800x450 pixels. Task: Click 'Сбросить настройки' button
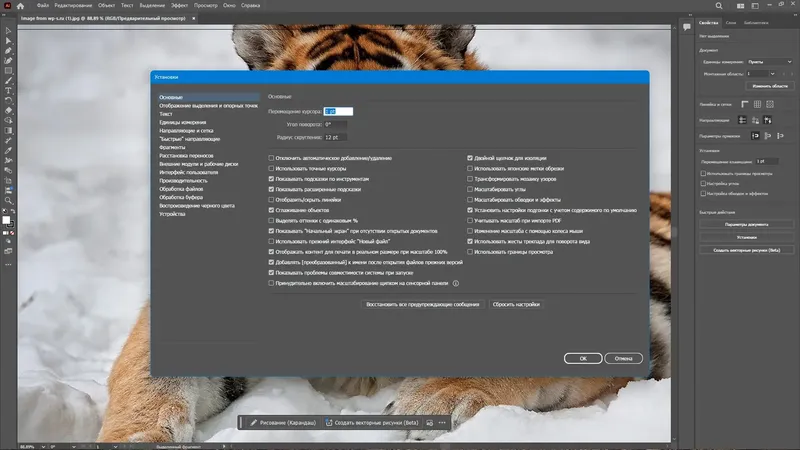[516, 305]
